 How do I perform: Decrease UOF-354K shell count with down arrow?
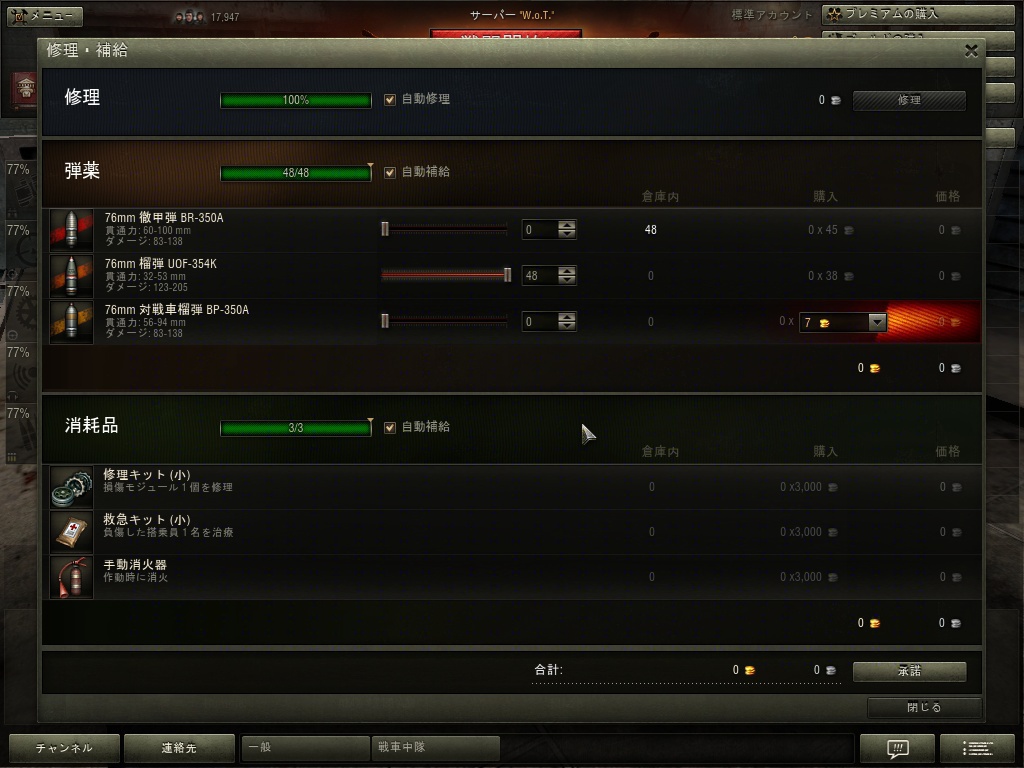(567, 280)
